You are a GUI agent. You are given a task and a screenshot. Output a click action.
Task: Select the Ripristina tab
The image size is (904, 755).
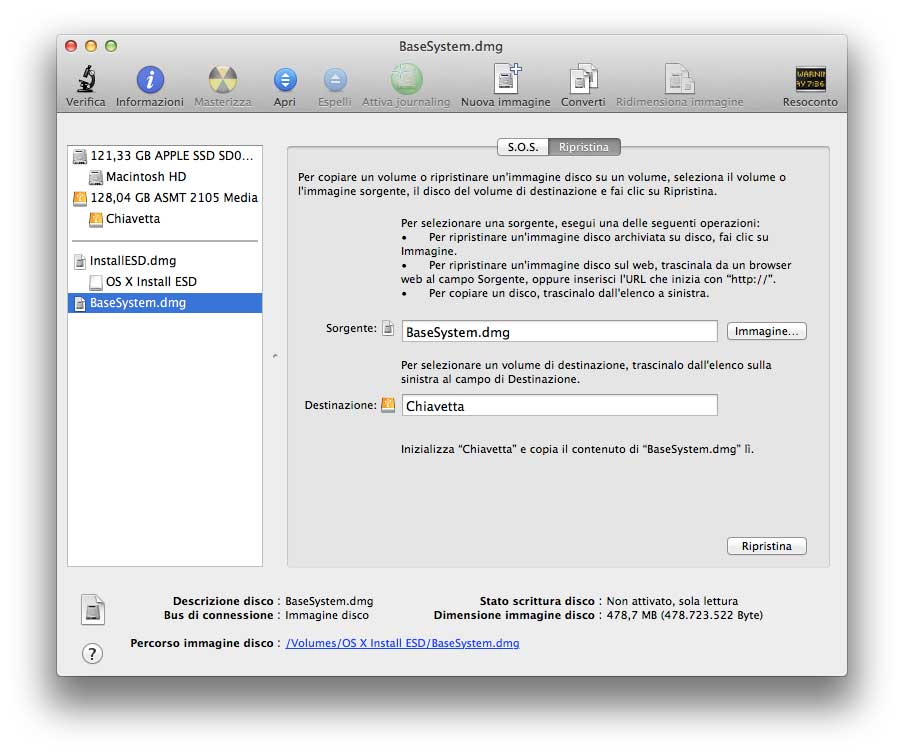[x=584, y=147]
